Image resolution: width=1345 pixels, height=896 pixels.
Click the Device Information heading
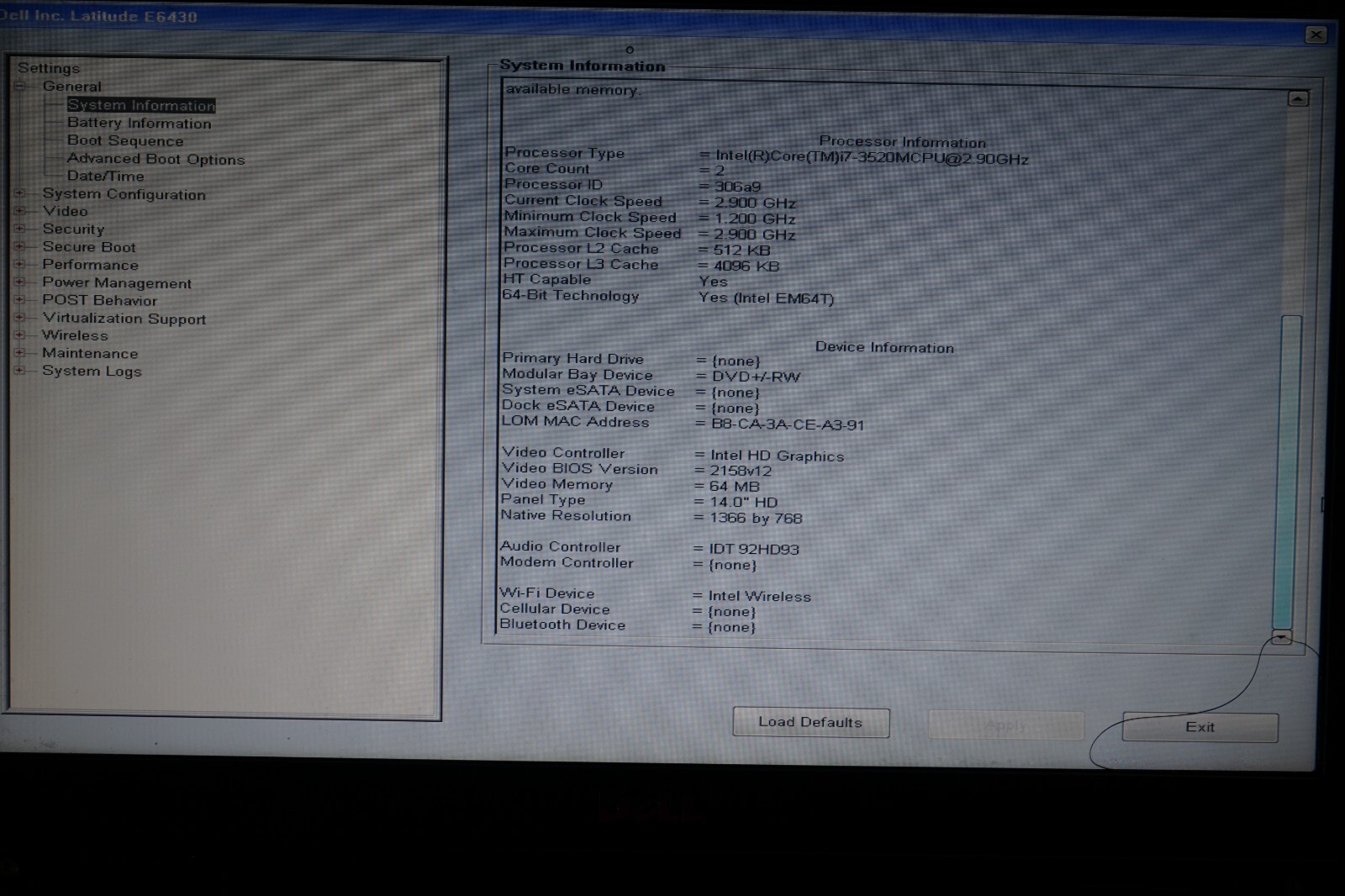coord(884,347)
